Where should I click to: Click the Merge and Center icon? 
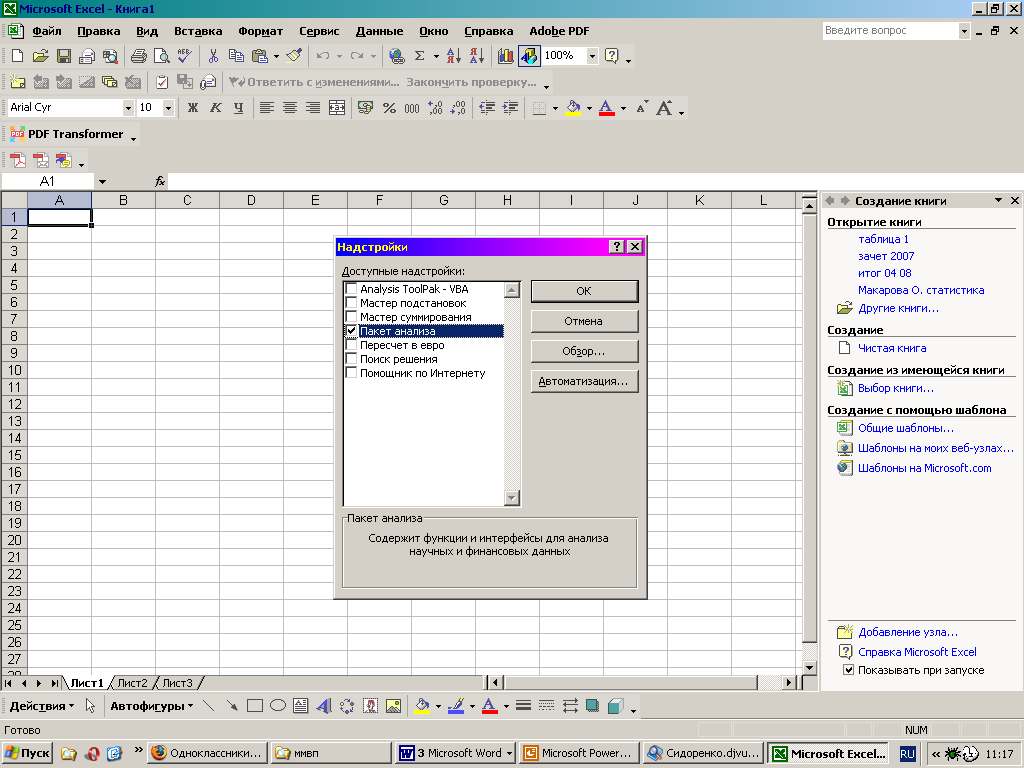pyautogui.click(x=337, y=108)
